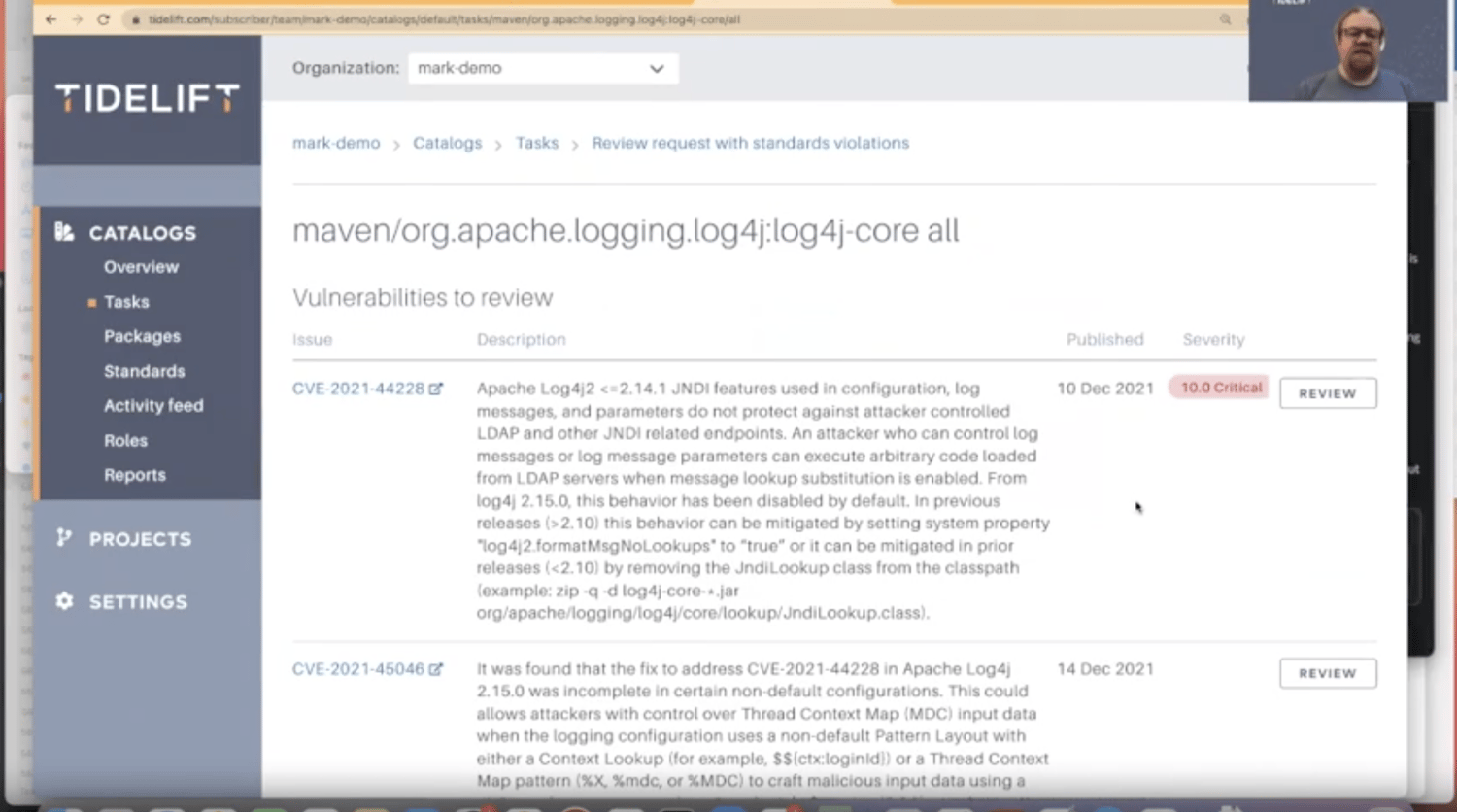Click the mark-demo breadcrumb link
The width and height of the screenshot is (1457, 812).
[336, 143]
